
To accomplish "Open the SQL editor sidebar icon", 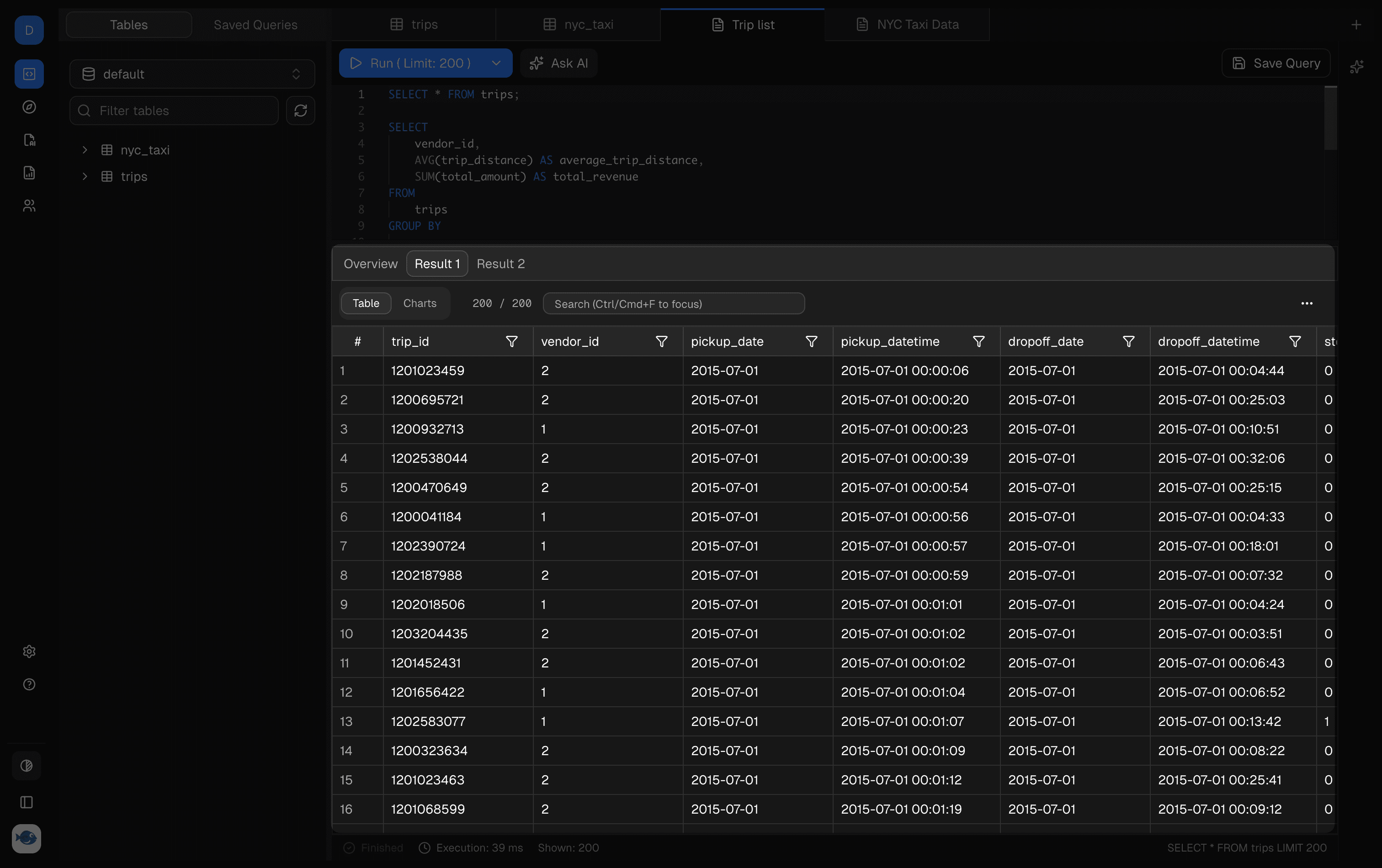I will [29, 74].
